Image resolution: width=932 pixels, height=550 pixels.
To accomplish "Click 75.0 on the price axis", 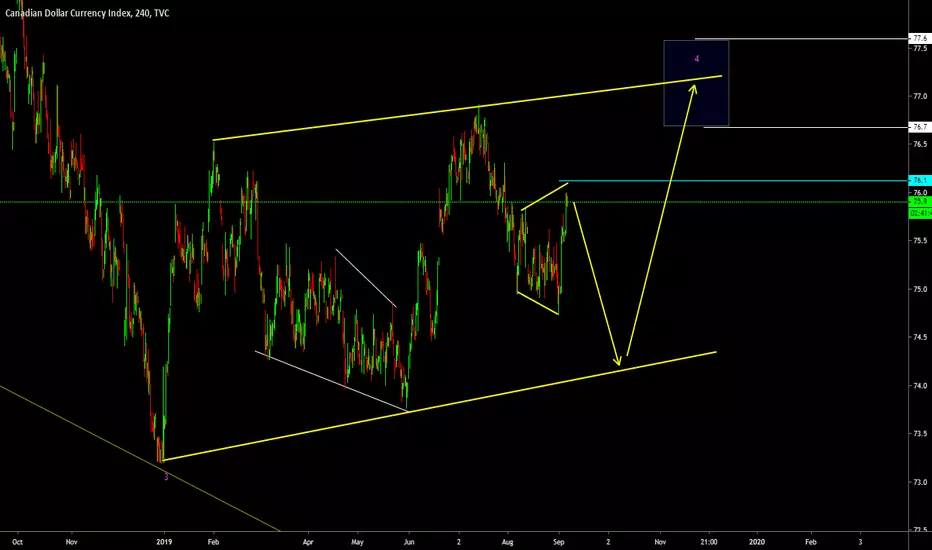I will point(920,289).
